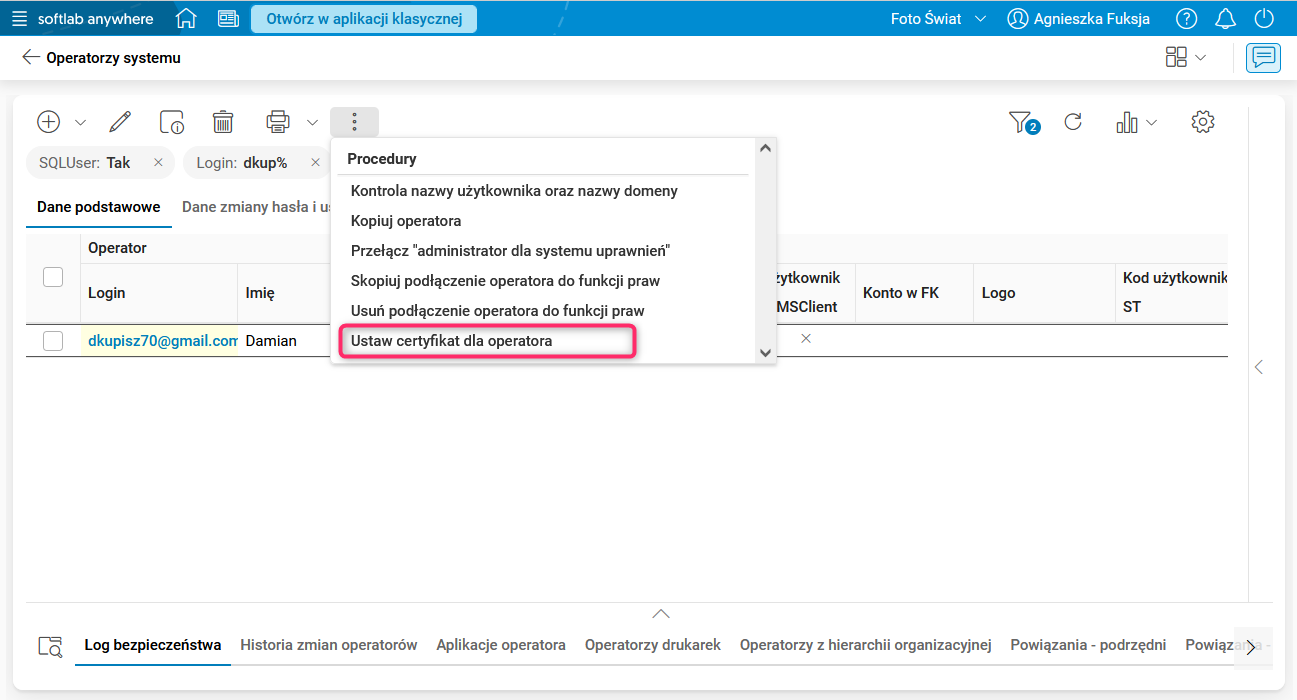Delete the operator with trash icon
Viewport: 1297px width, 700px height.
point(223,122)
